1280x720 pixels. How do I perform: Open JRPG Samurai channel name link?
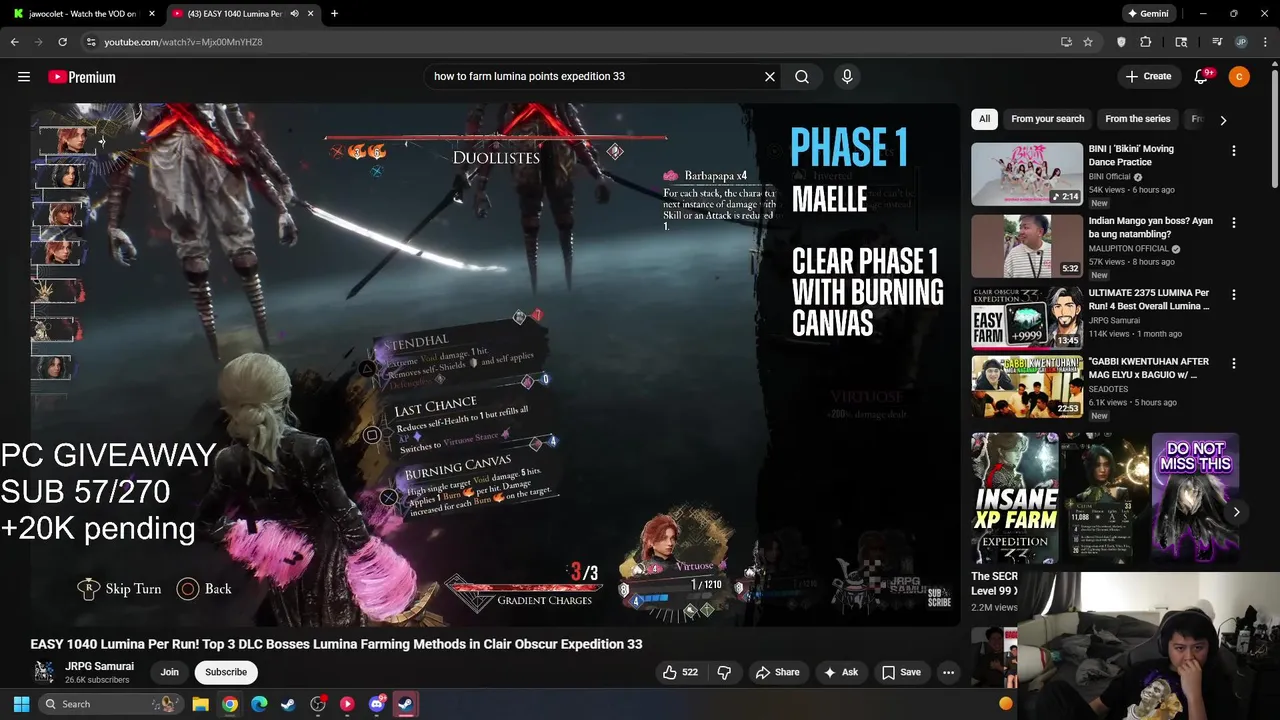(99, 666)
